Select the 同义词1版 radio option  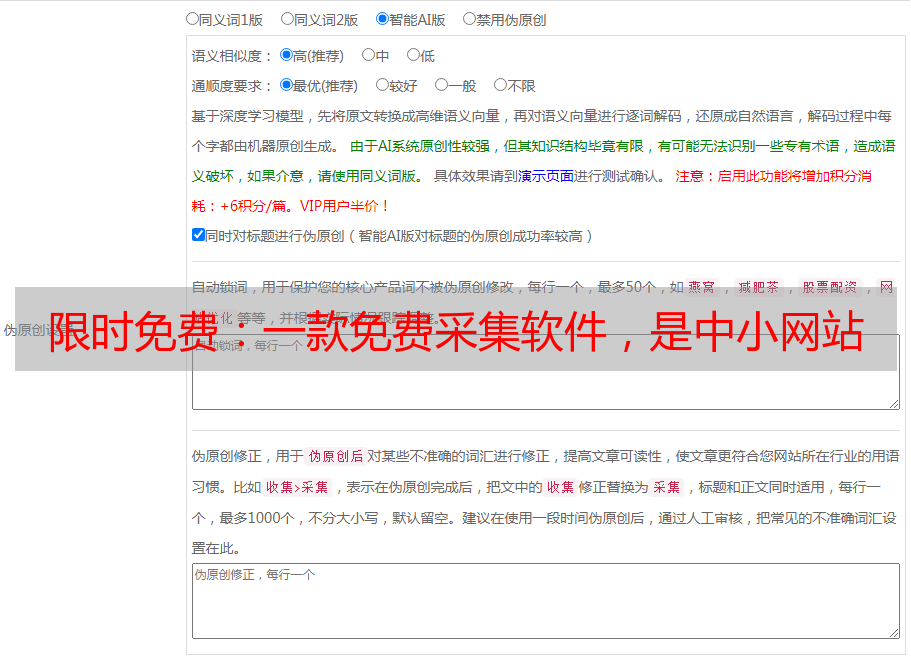click(193, 19)
